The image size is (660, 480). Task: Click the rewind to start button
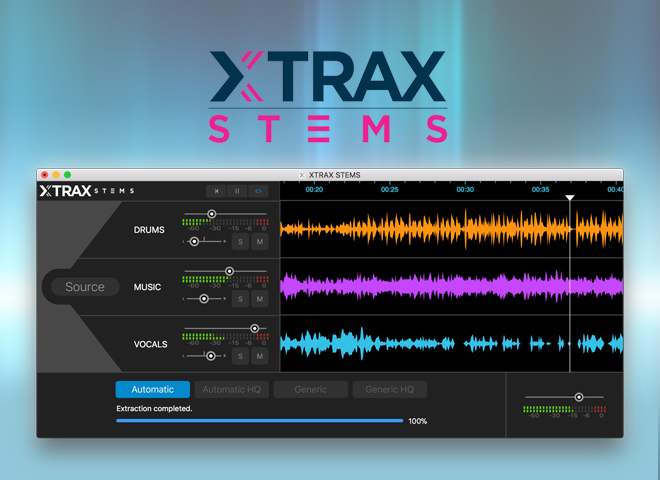(215, 190)
